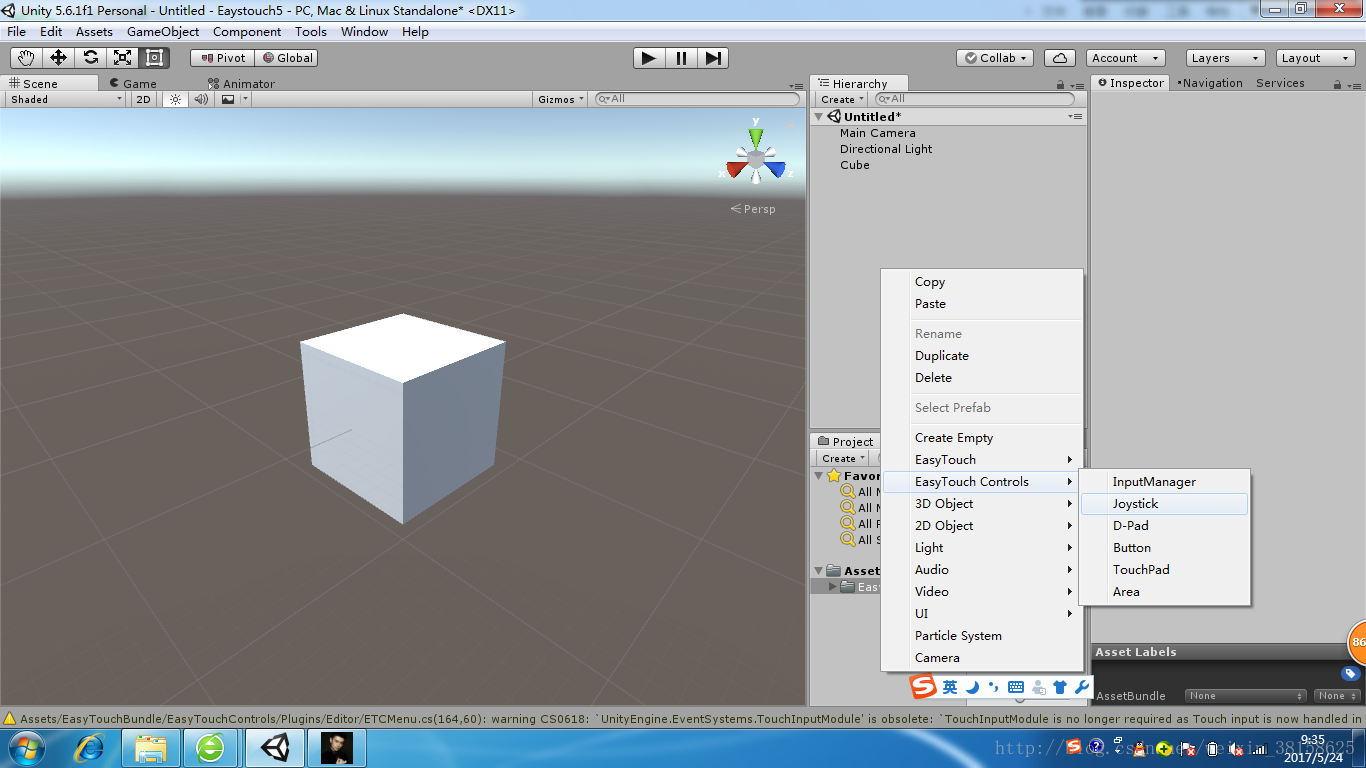Select the Hand tool
The height and width of the screenshot is (768, 1366).
click(26, 58)
